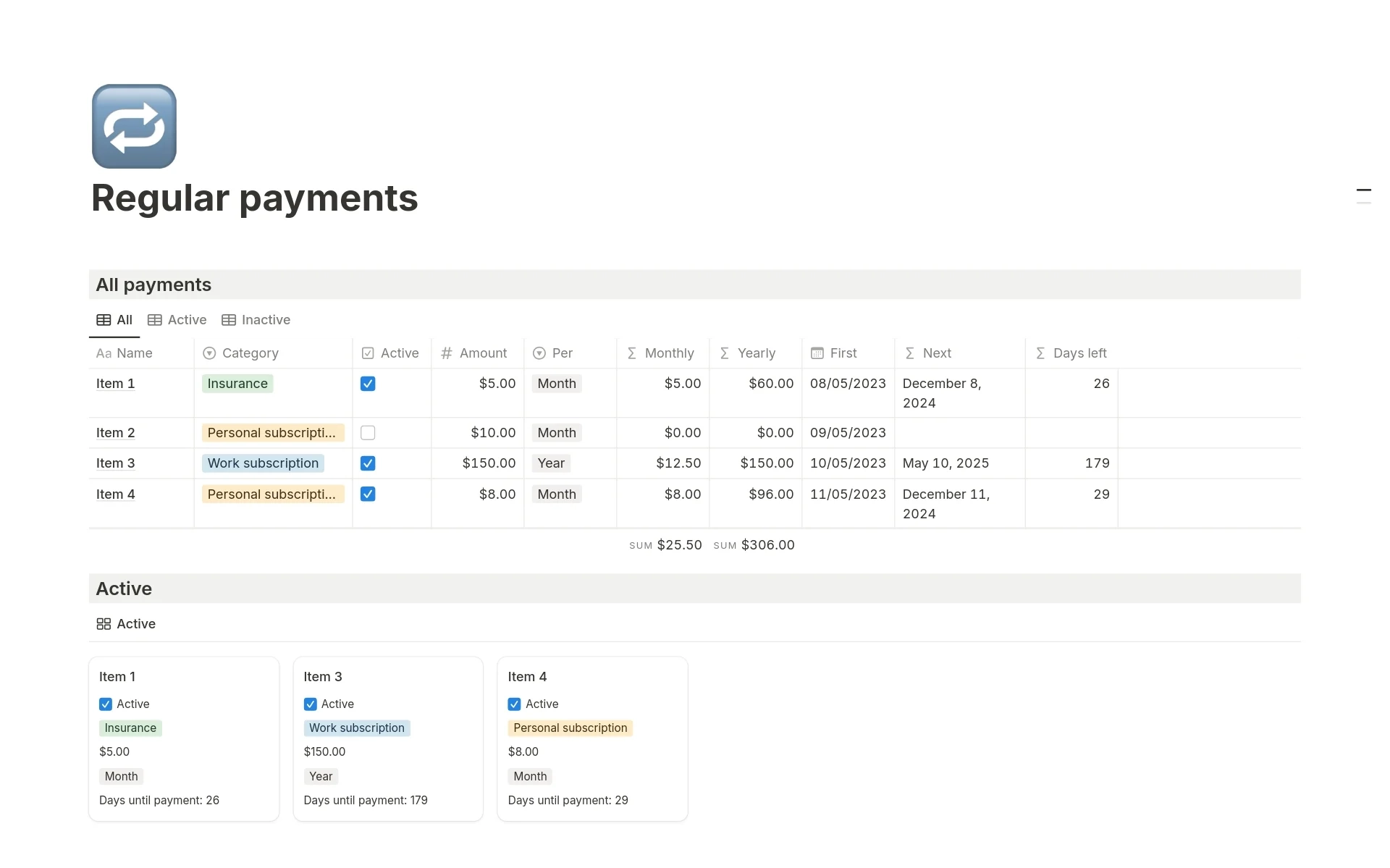
Task: Enable active checkbox for Item 3
Action: pyautogui.click(x=367, y=463)
